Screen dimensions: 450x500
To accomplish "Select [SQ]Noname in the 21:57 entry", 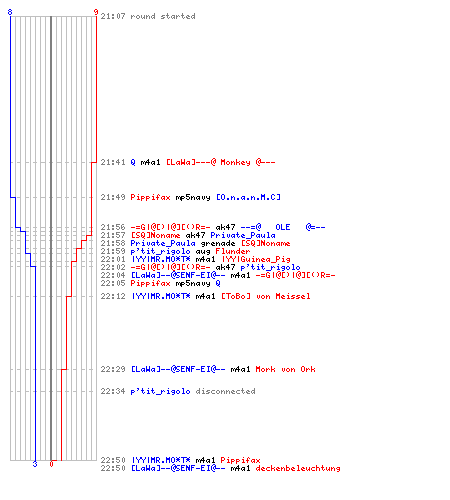I will click(155, 235).
